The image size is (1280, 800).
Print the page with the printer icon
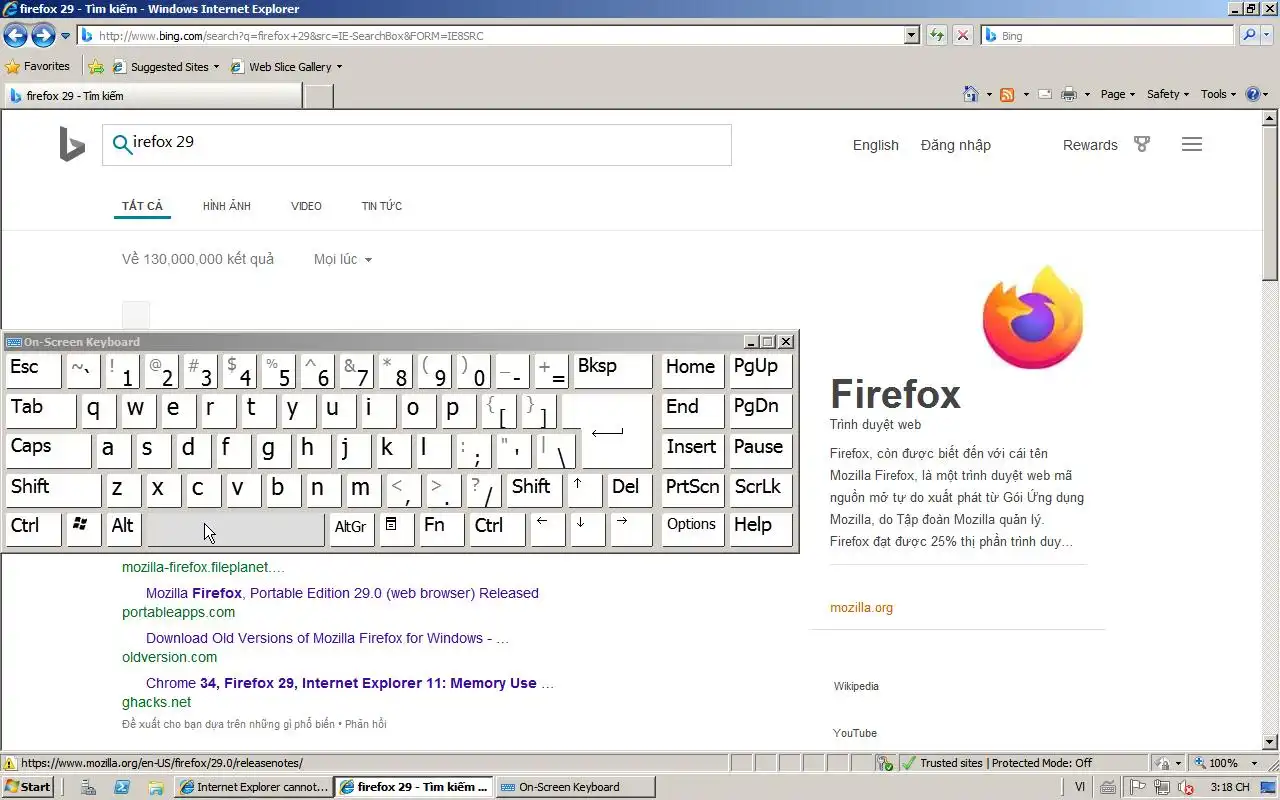[x=1069, y=94]
